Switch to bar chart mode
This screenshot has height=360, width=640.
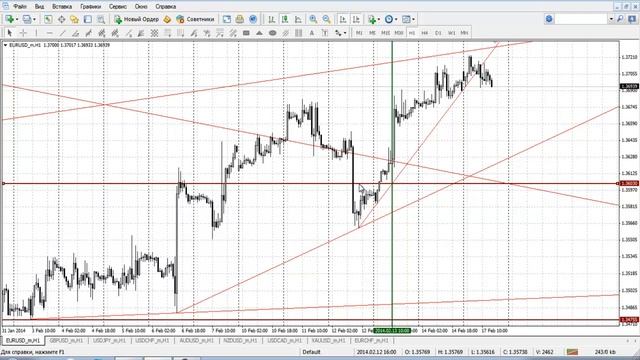click(271, 19)
